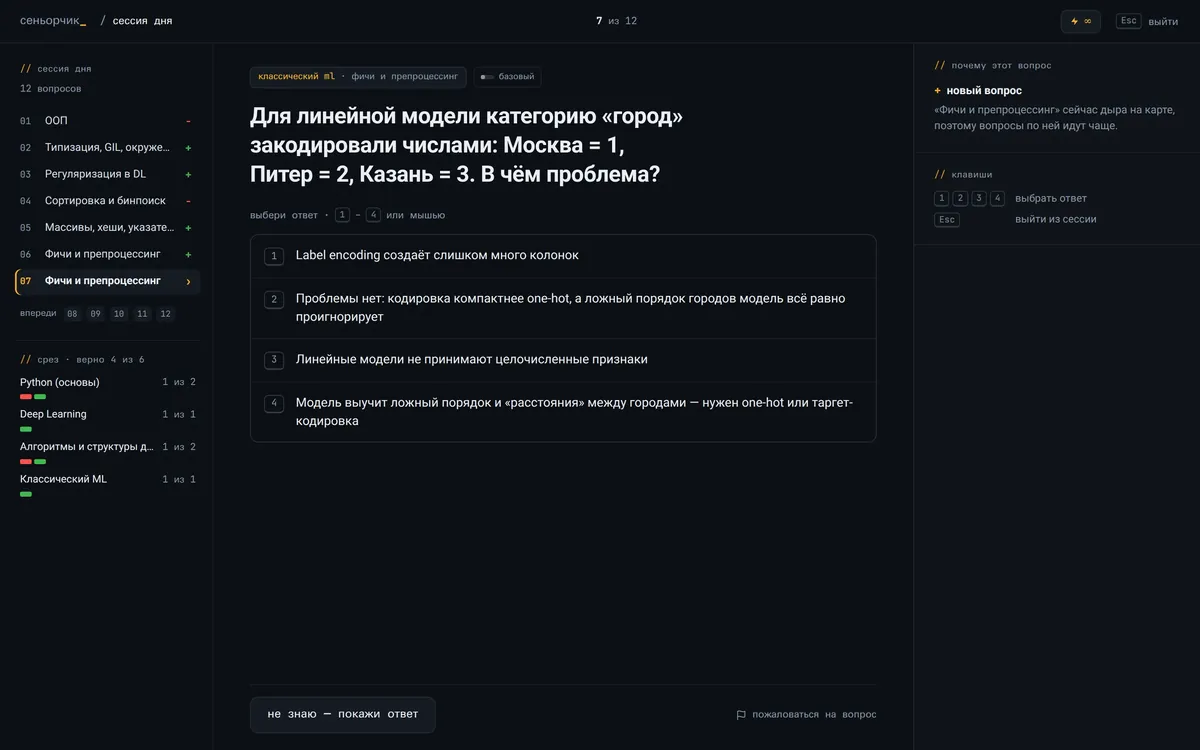
Task: Click пожаловаться на вопрос link text
Action: point(814,715)
